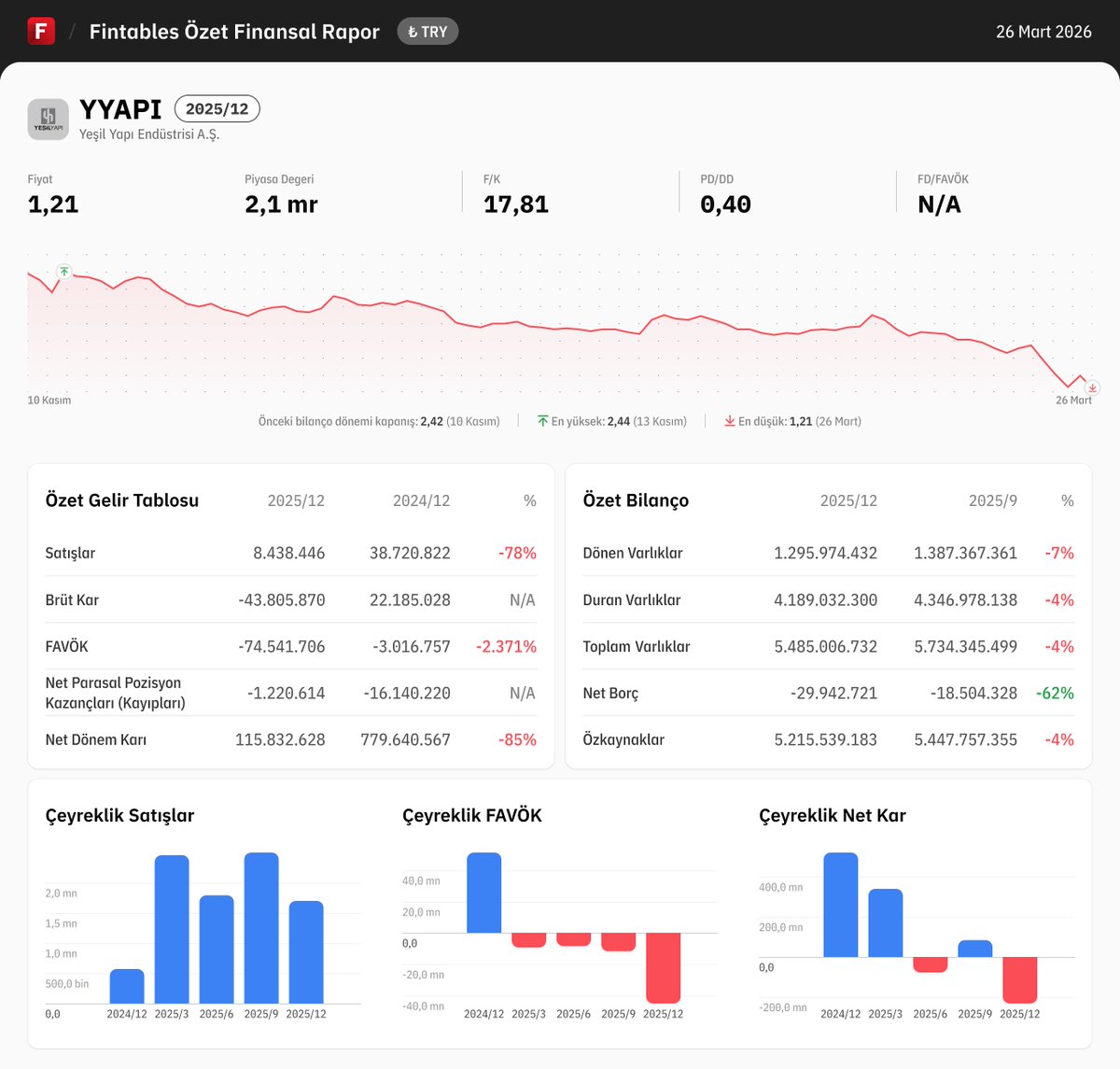Click the Satışlar change -78%
1120x1069 pixels.
pos(517,553)
